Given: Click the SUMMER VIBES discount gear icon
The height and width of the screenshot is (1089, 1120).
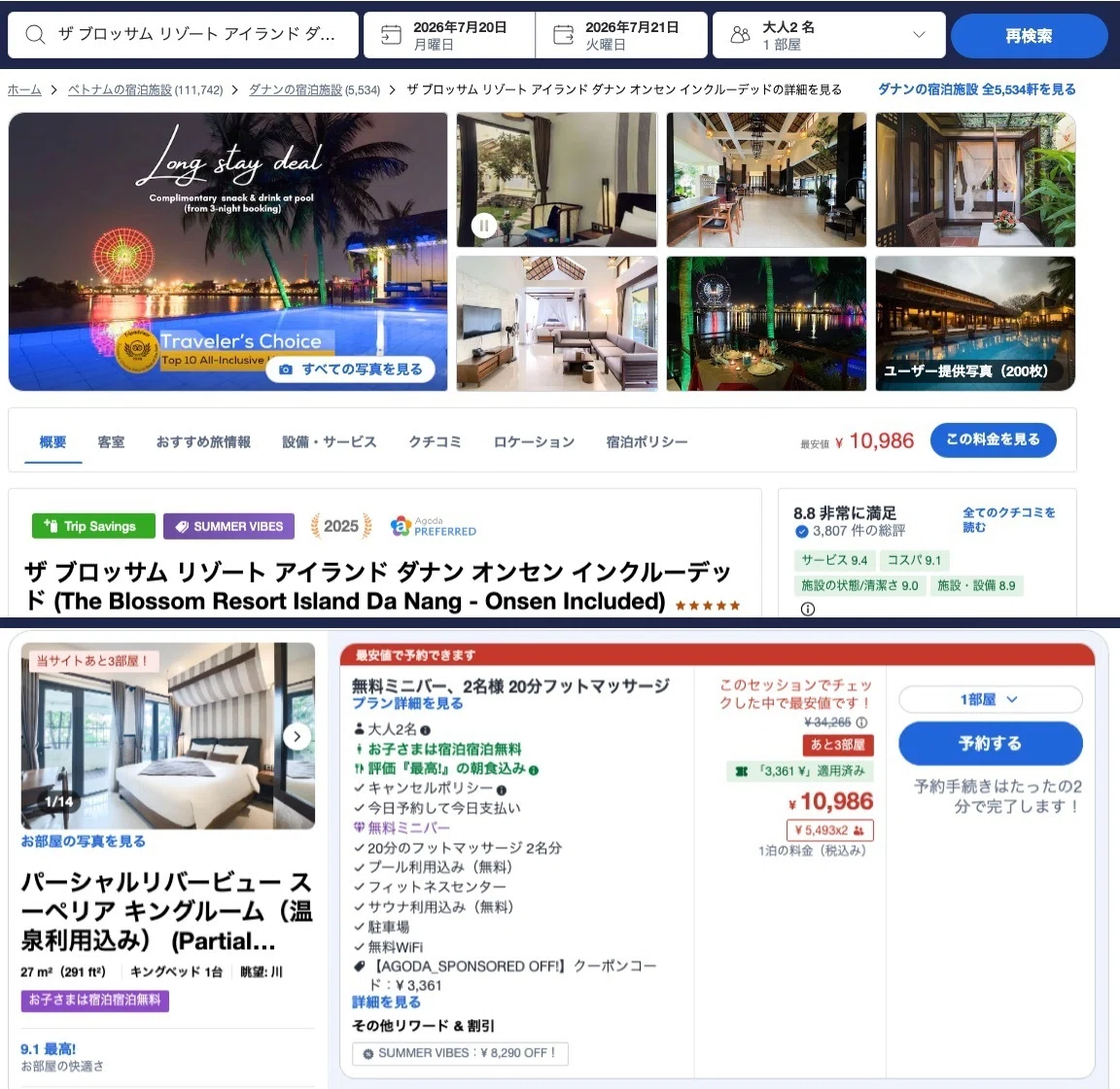Looking at the screenshot, I should pos(368,1053).
